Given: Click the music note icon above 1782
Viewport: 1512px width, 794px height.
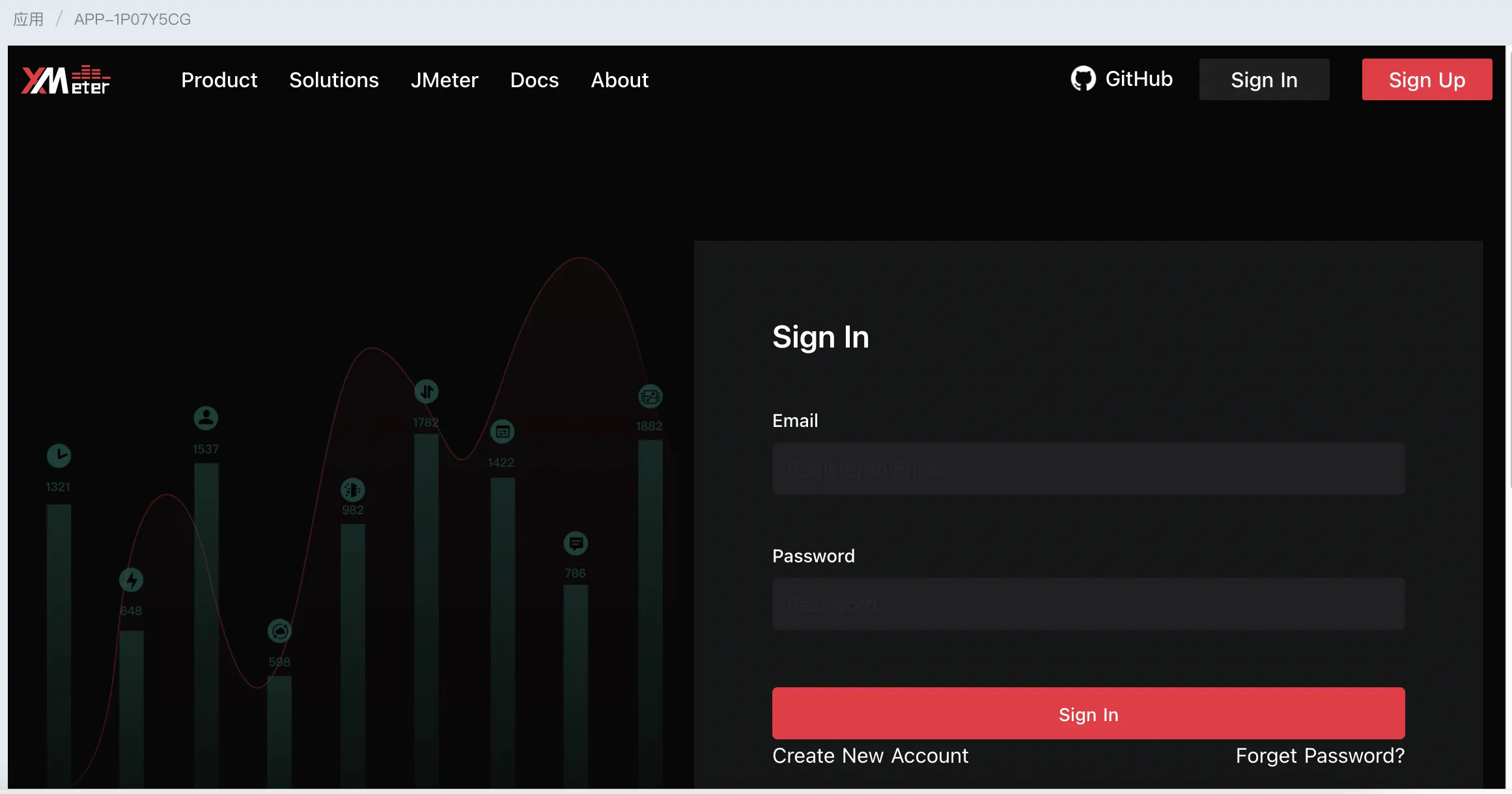Looking at the screenshot, I should pos(427,391).
